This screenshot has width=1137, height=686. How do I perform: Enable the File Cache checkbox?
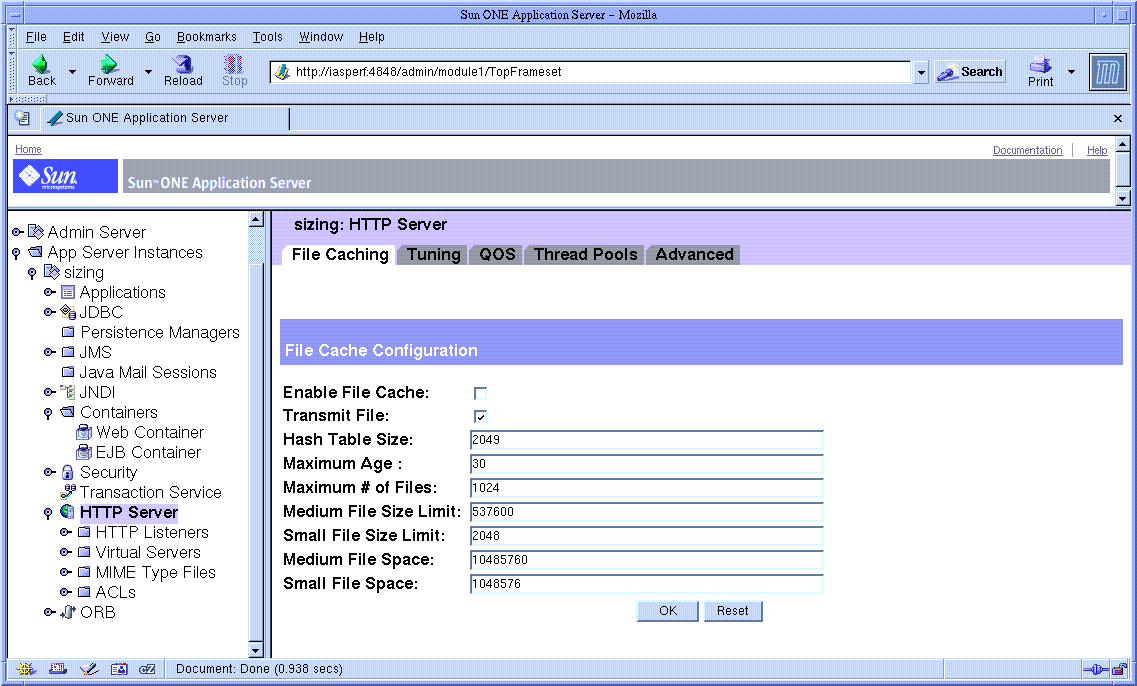(x=480, y=393)
